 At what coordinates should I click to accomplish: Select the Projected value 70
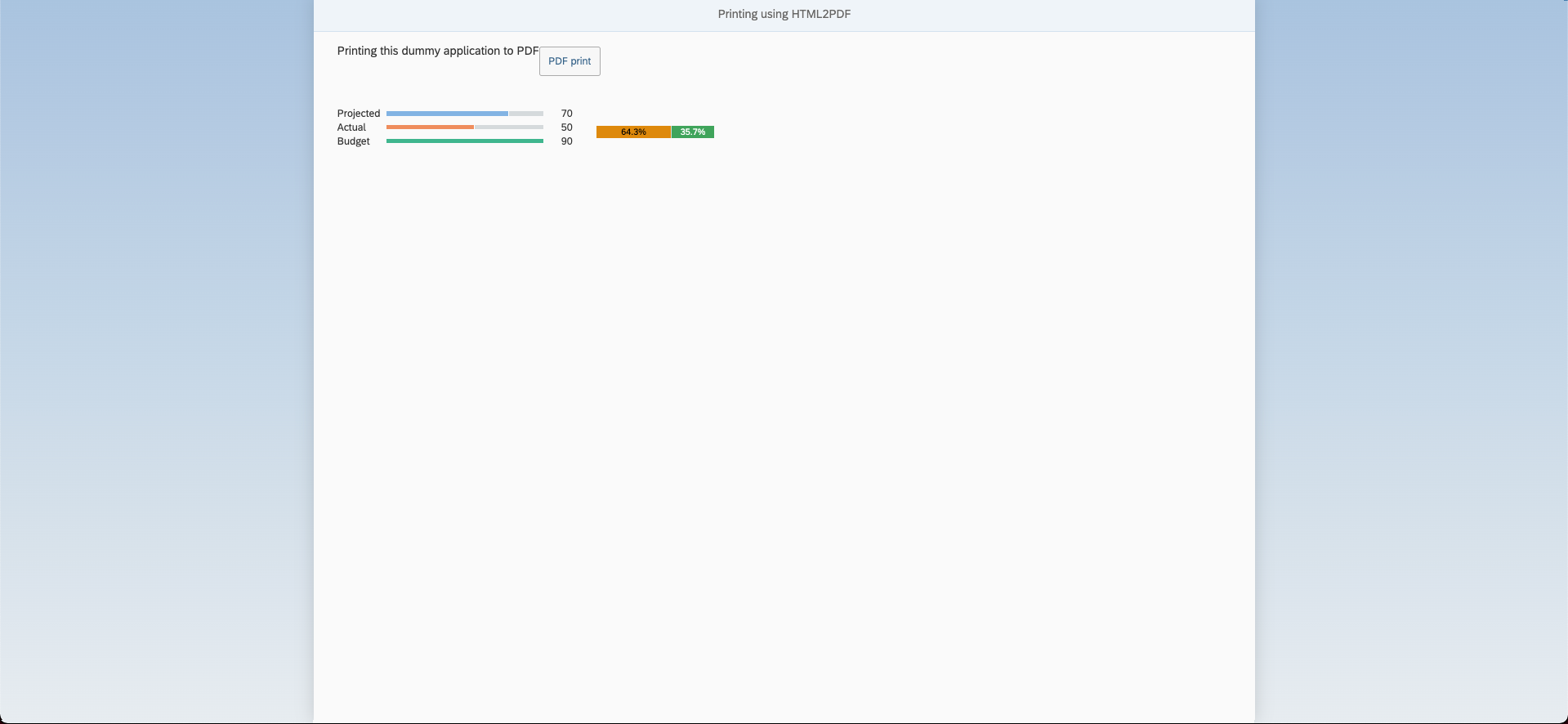point(566,114)
